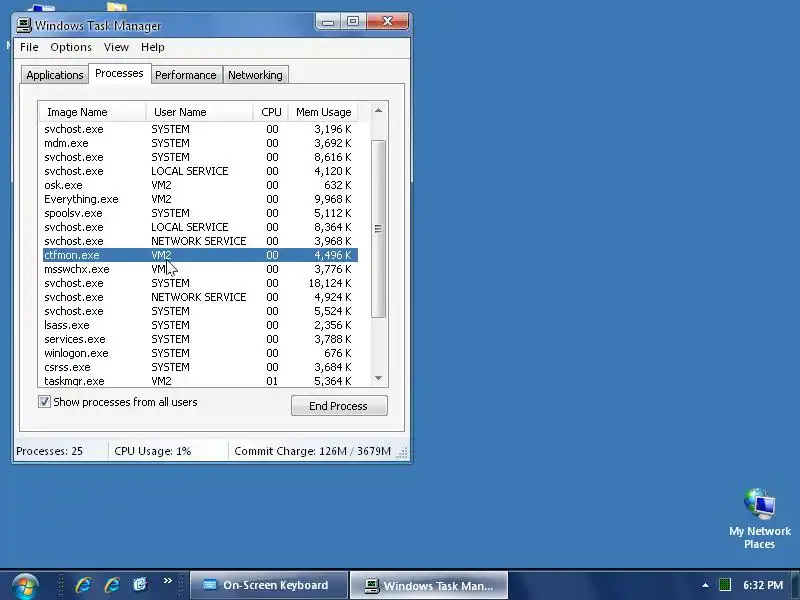Sort by User Name column header
The height and width of the screenshot is (600, 800).
(x=199, y=112)
